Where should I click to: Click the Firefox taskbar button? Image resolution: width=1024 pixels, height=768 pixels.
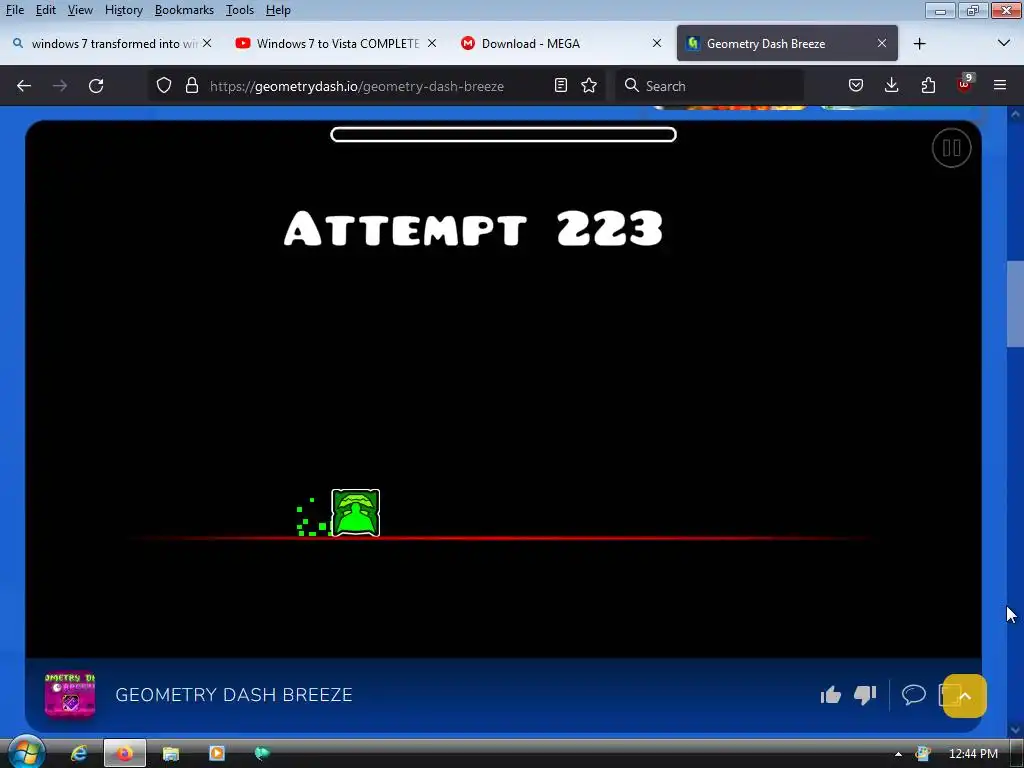tap(125, 754)
